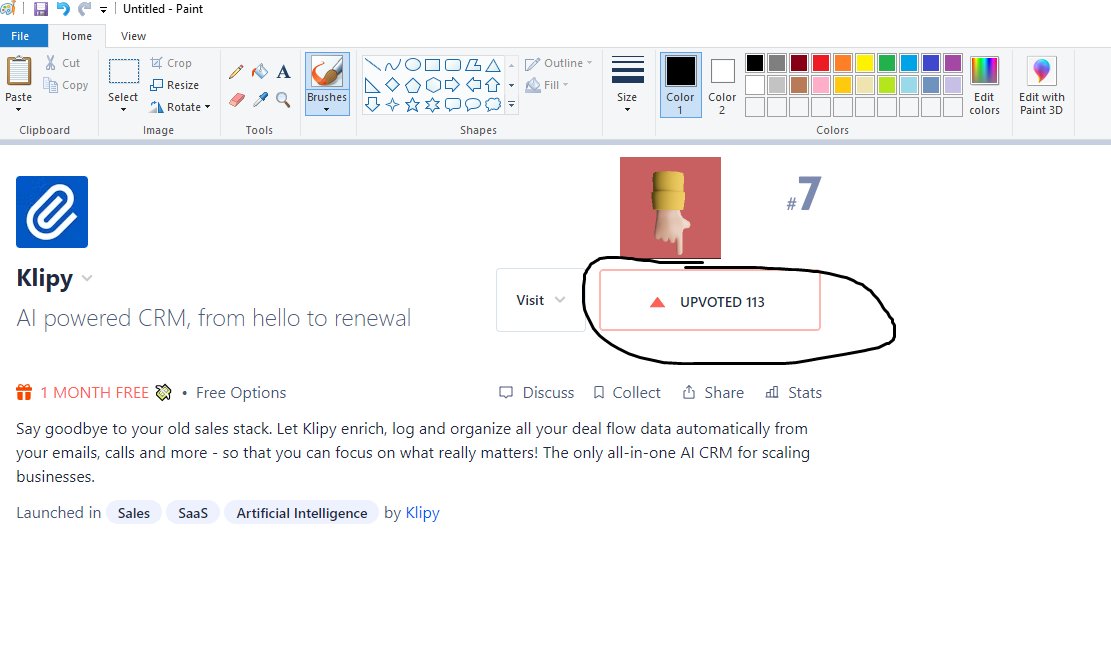Click the 'Visit' box on canvas
Viewport: 1111px width, 646px height.
click(x=541, y=300)
